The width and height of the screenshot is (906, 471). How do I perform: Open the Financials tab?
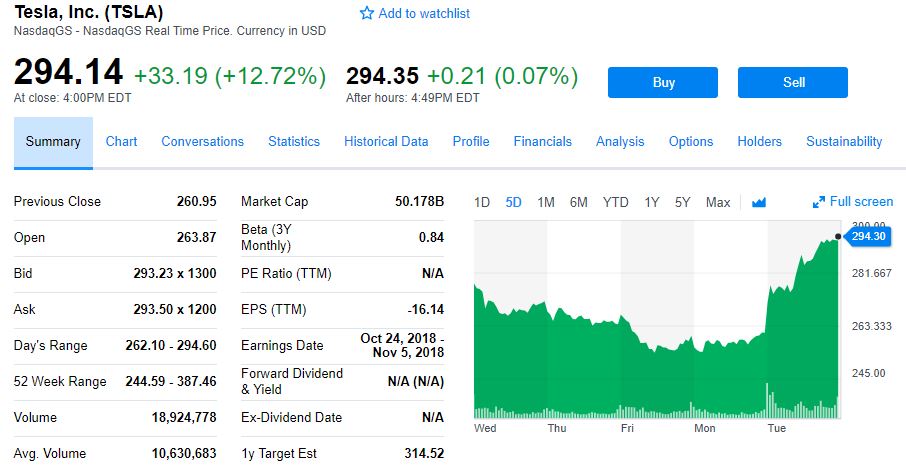(x=543, y=142)
